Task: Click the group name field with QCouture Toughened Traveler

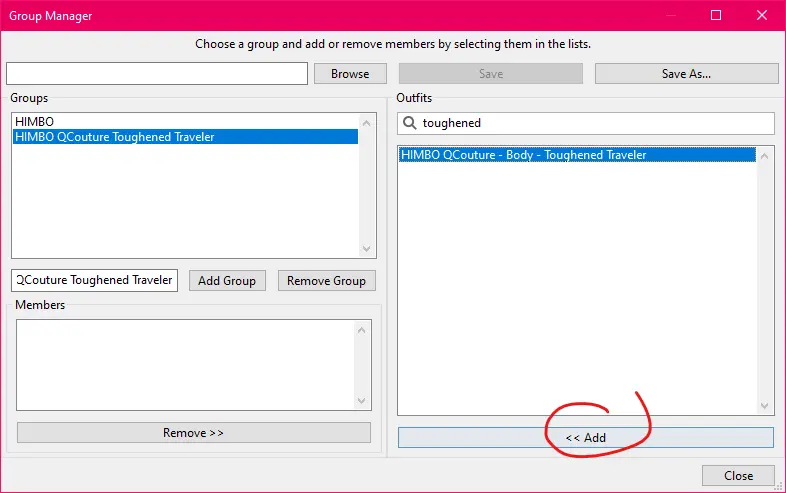Action: pyautogui.click(x=94, y=280)
